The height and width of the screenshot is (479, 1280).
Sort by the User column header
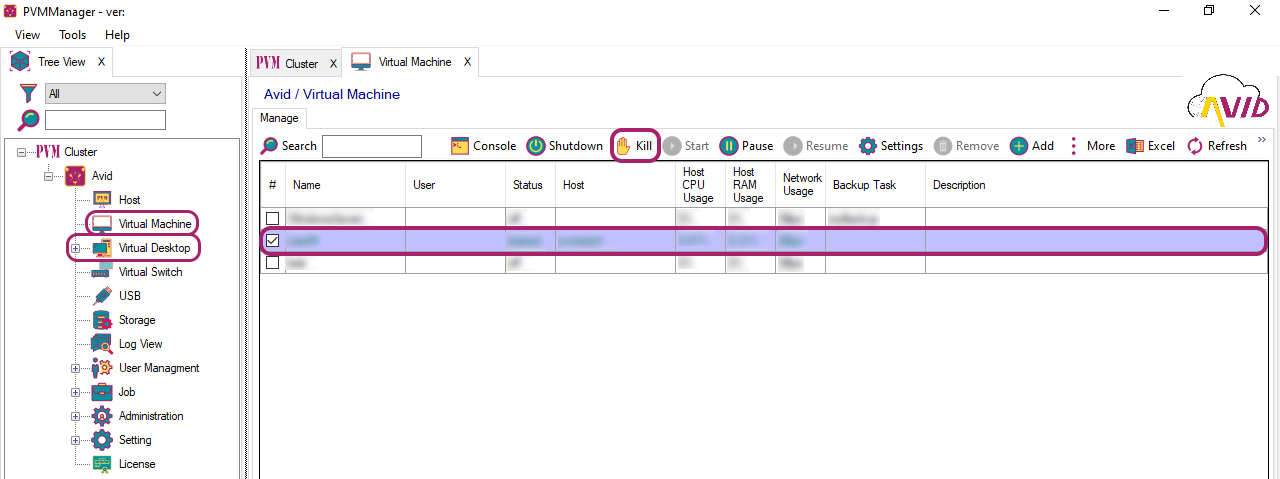pos(455,185)
